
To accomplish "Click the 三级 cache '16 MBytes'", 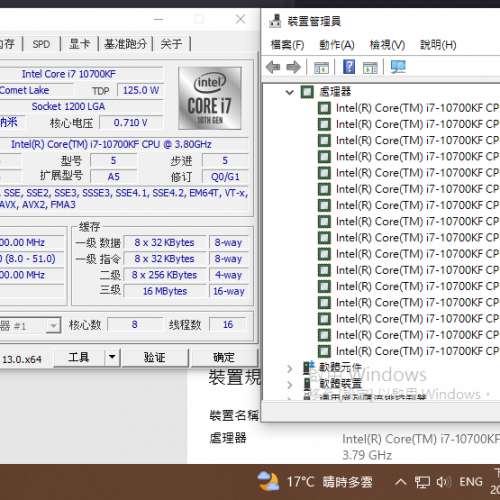I will [x=165, y=291].
